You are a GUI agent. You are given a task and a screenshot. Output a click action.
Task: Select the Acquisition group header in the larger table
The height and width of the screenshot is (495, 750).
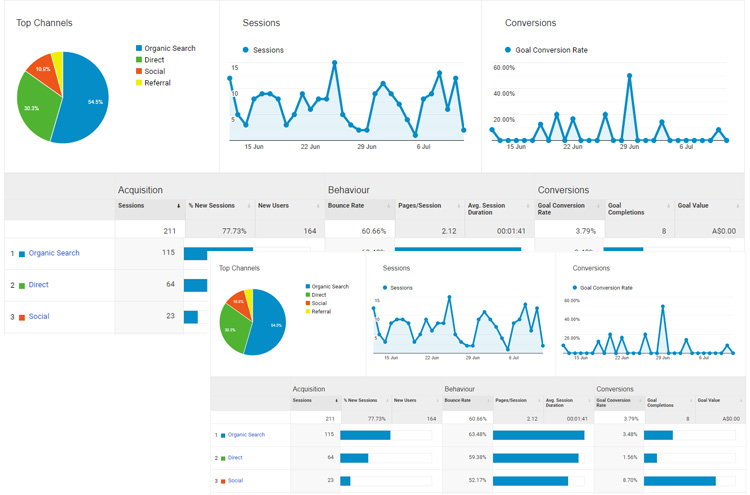coord(140,189)
